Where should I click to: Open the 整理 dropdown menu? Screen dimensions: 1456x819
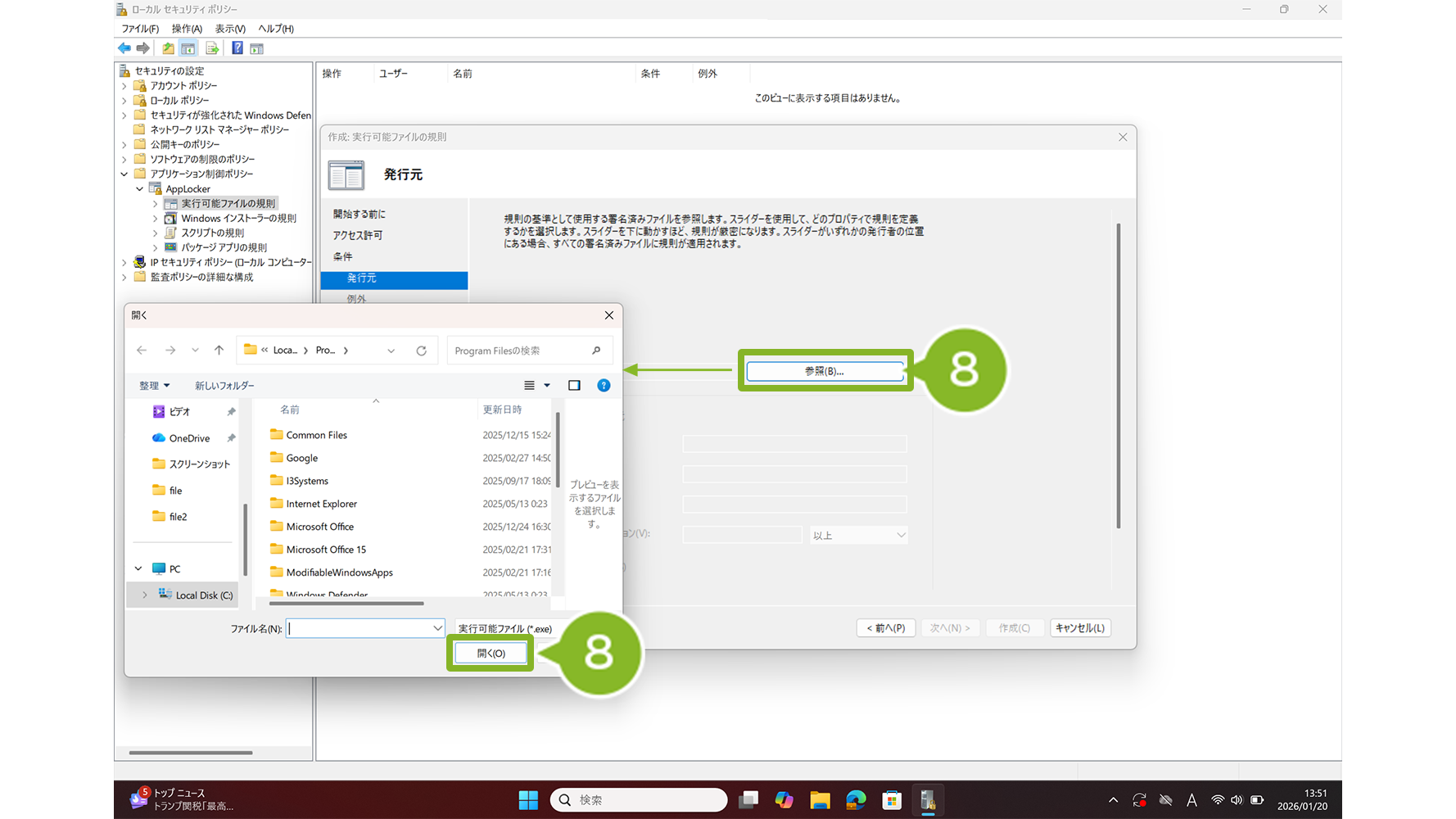[154, 386]
